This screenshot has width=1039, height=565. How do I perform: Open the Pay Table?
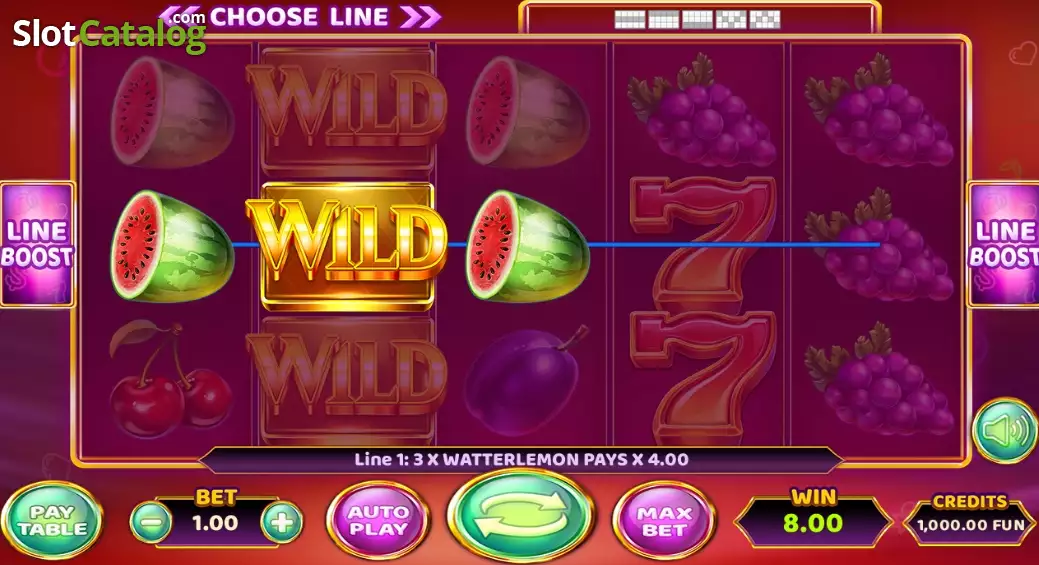tap(52, 521)
